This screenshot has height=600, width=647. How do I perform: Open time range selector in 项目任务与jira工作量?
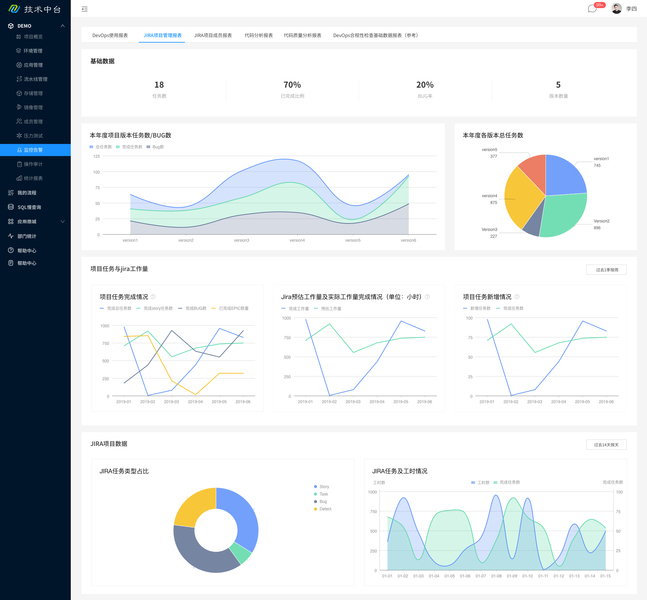[x=607, y=270]
